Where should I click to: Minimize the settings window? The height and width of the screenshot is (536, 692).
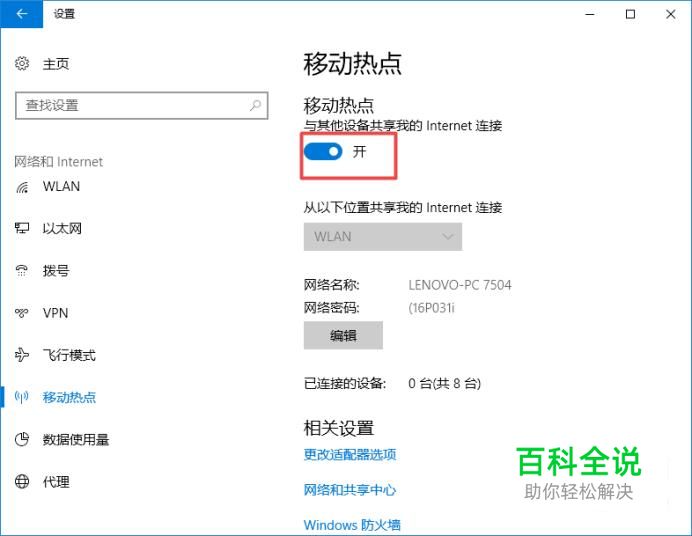click(590, 14)
